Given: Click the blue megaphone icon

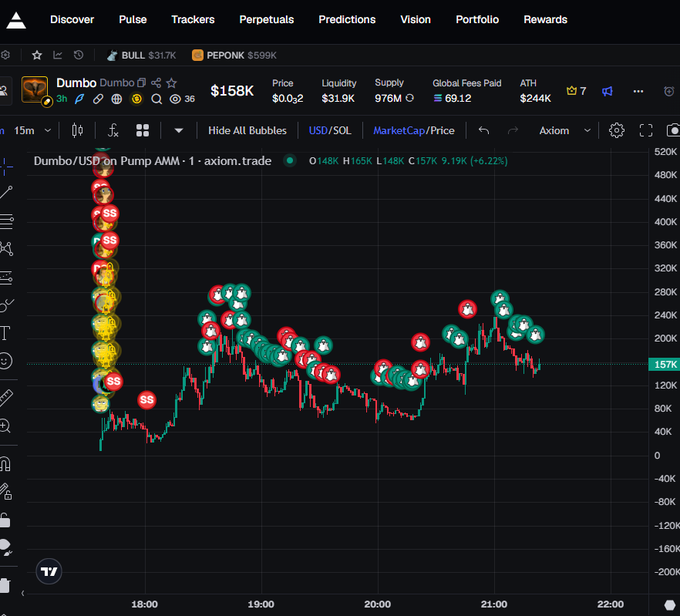Looking at the screenshot, I should [607, 91].
